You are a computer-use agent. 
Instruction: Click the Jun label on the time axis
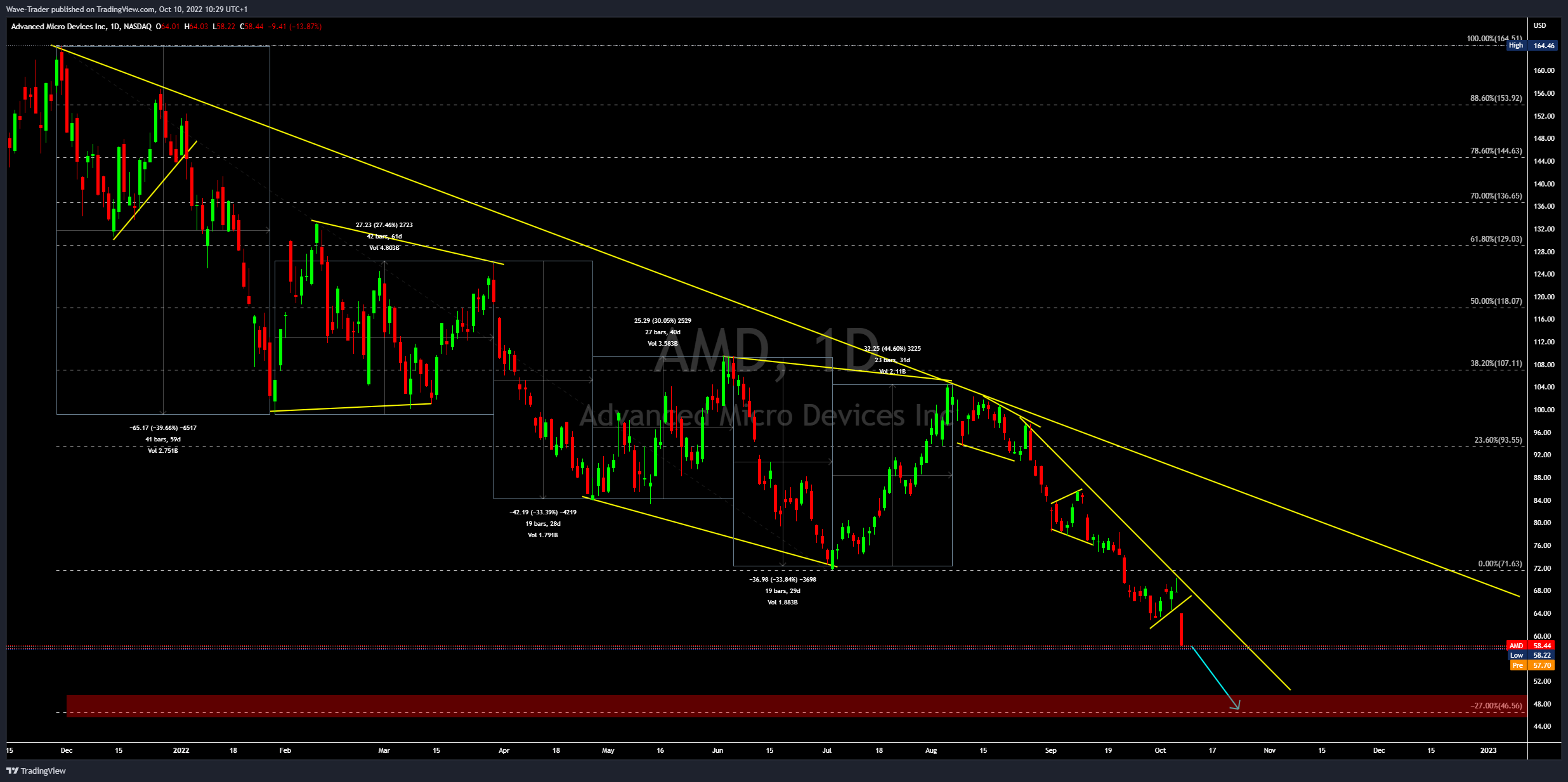(x=717, y=750)
